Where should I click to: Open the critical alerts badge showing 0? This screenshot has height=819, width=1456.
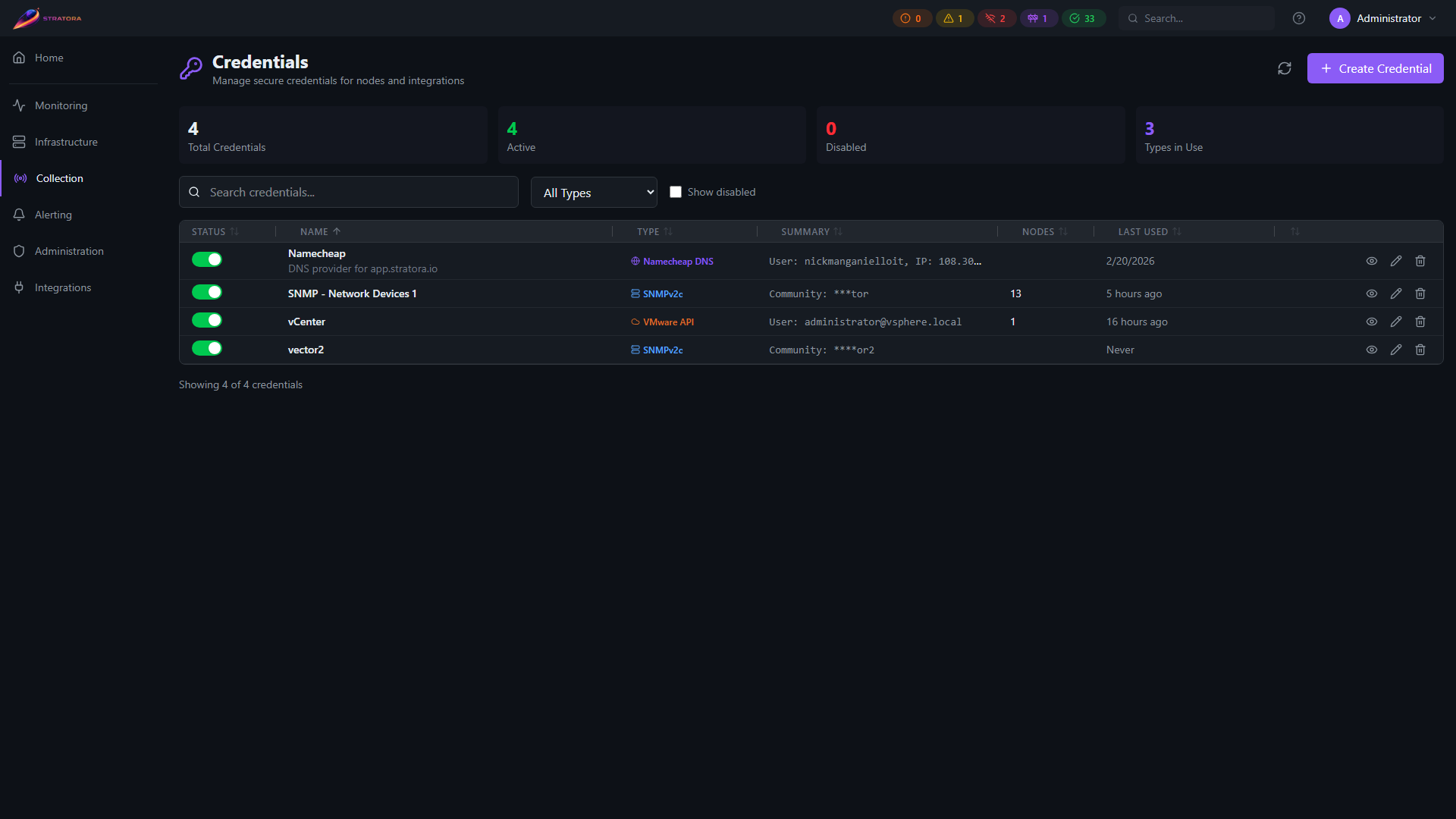pos(911,18)
